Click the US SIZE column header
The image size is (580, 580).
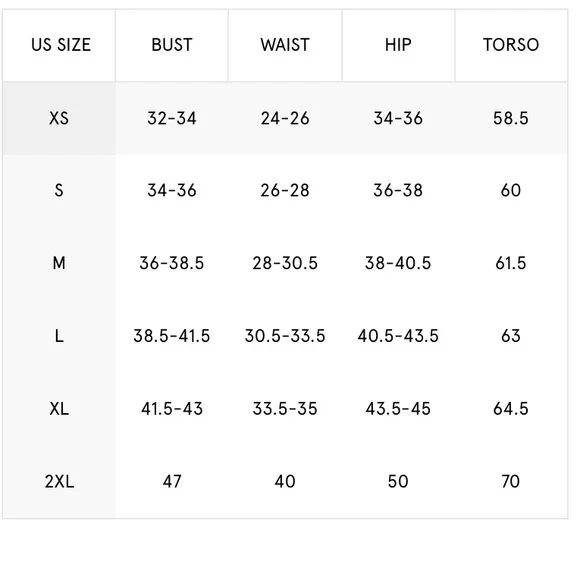(x=61, y=45)
